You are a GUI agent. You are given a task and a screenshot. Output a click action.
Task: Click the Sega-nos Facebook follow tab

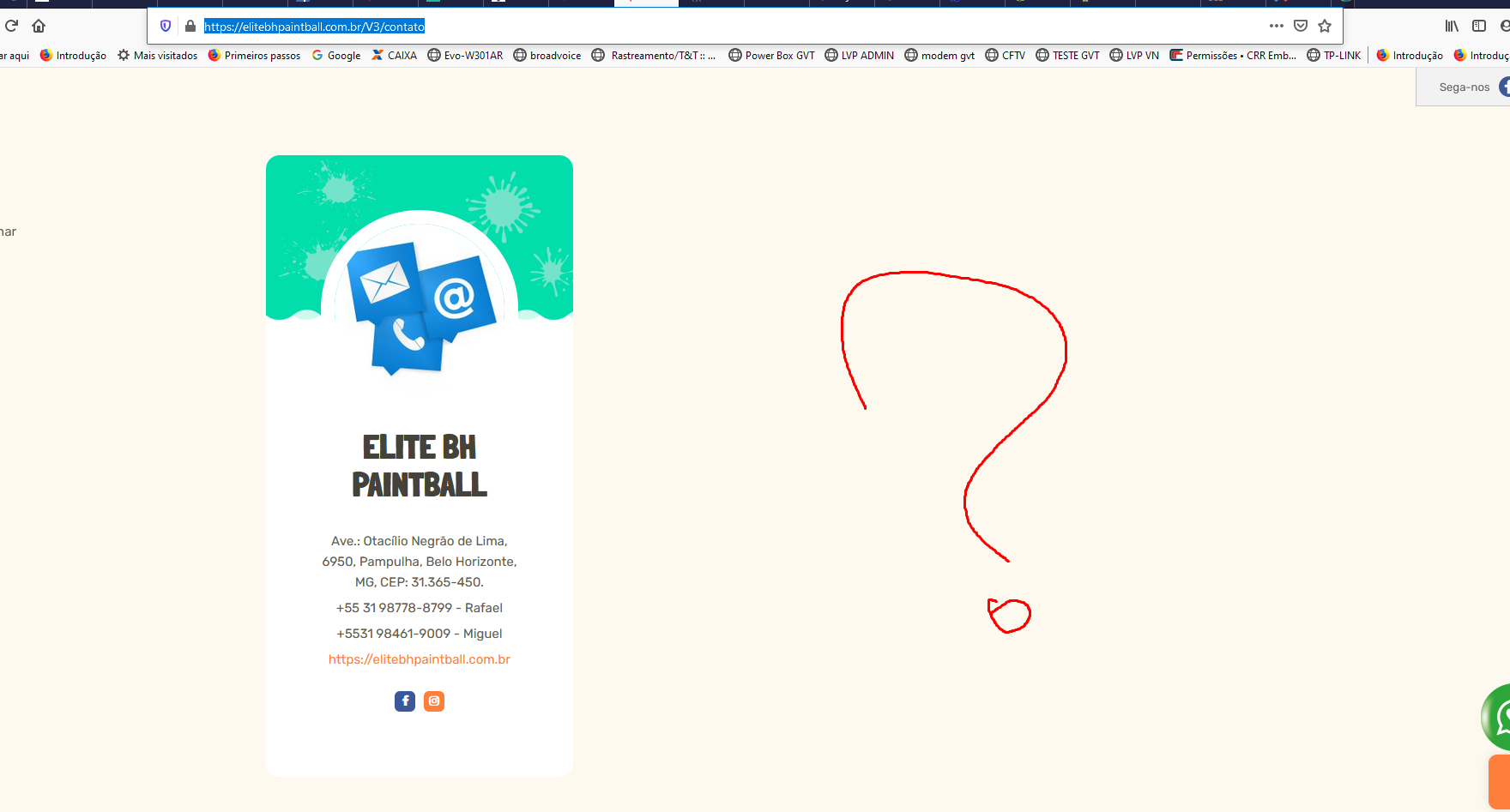[1464, 87]
